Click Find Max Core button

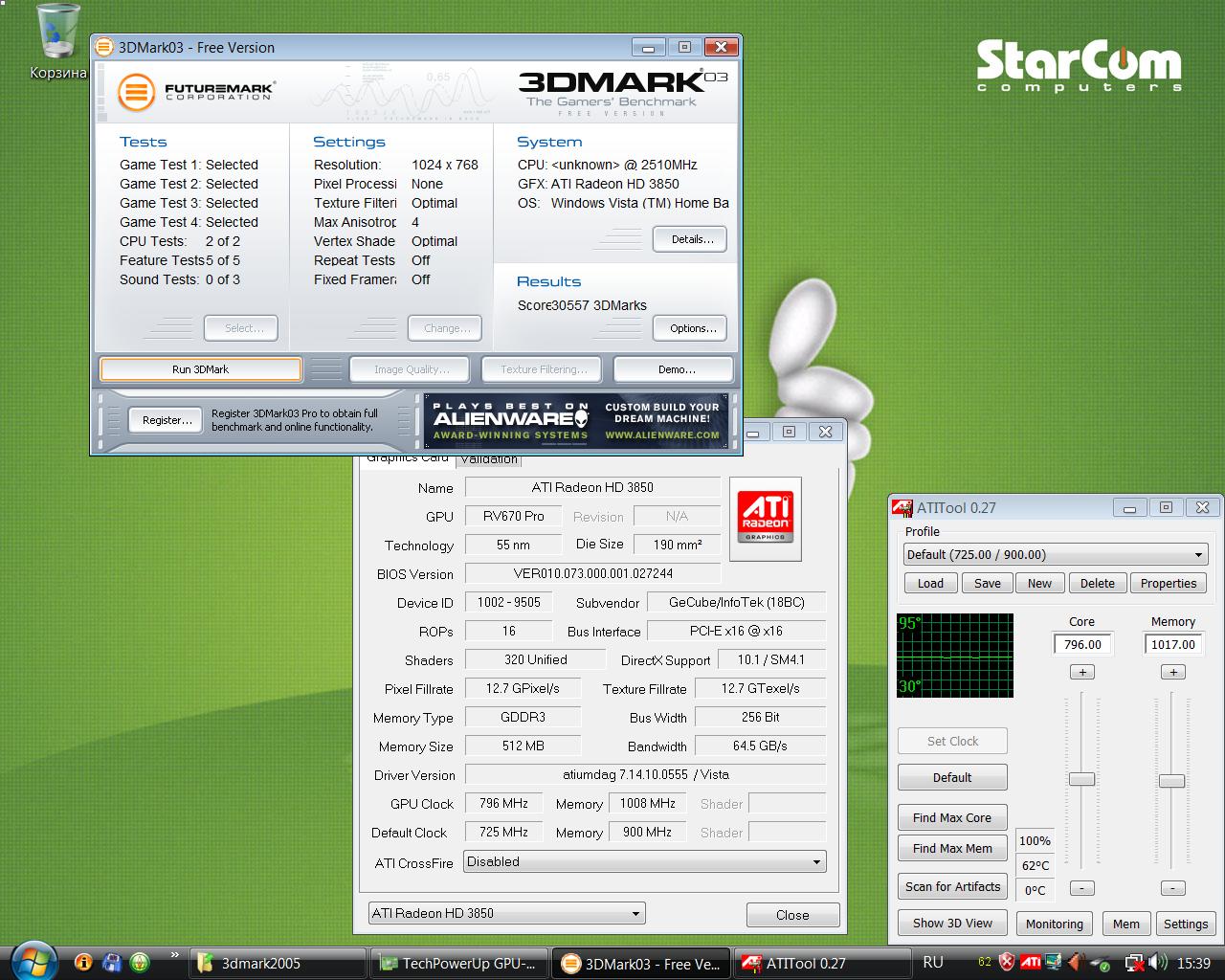pyautogui.click(x=952, y=817)
